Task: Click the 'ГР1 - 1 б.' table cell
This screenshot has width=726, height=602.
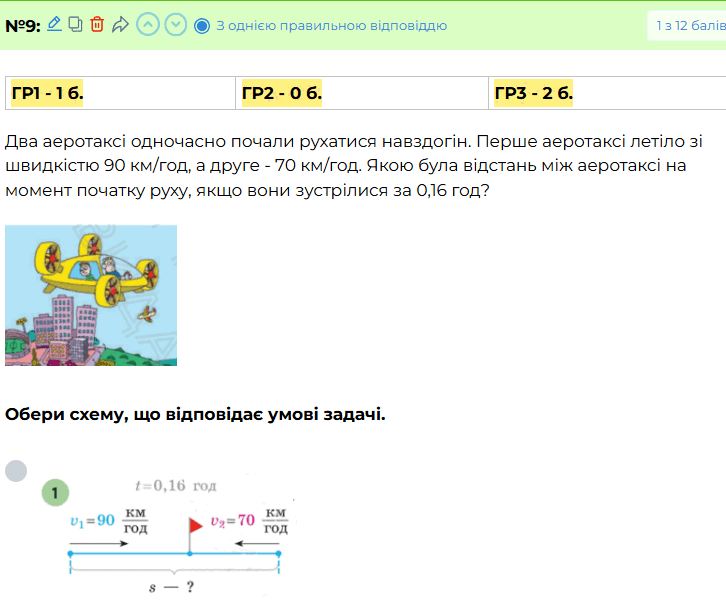Action: pyautogui.click(x=120, y=93)
